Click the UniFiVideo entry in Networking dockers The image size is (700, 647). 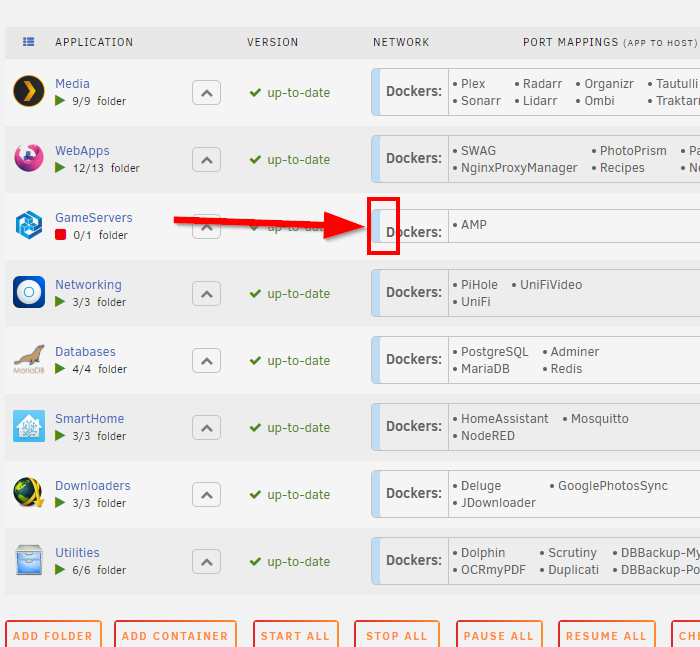coord(551,284)
